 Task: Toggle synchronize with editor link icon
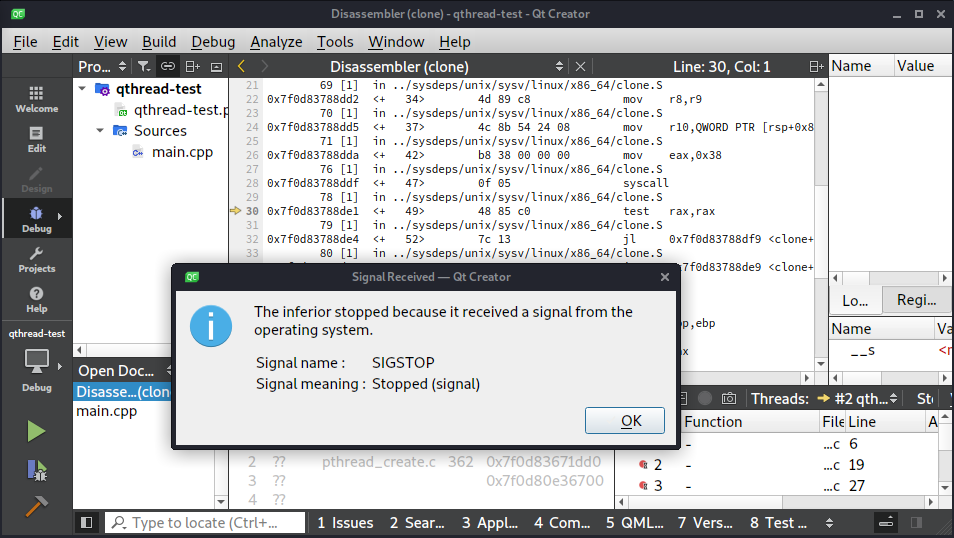[168, 66]
